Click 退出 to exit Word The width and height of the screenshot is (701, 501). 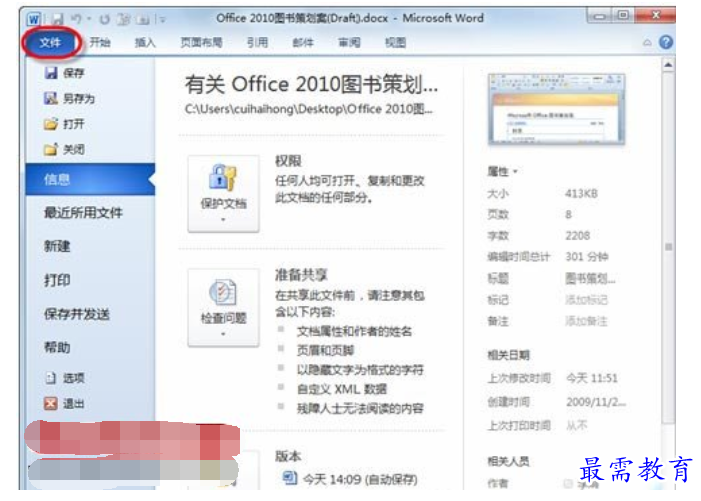pos(65,404)
